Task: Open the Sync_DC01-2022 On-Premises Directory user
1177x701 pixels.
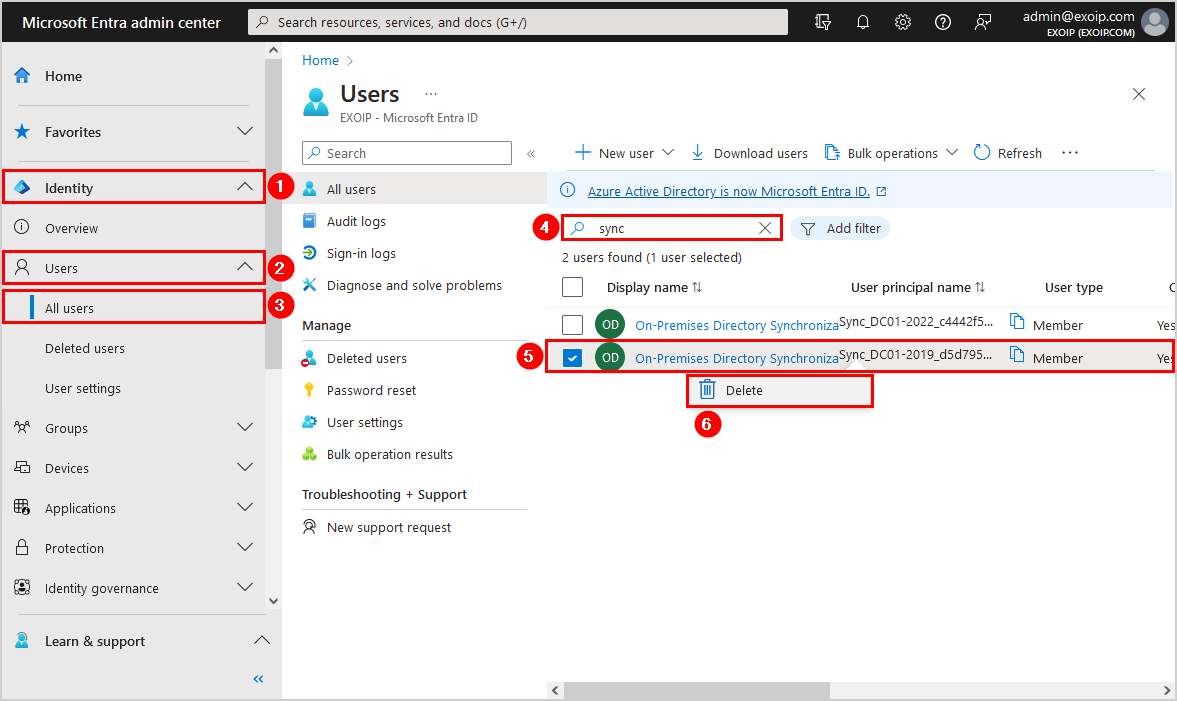Action: tap(736, 325)
